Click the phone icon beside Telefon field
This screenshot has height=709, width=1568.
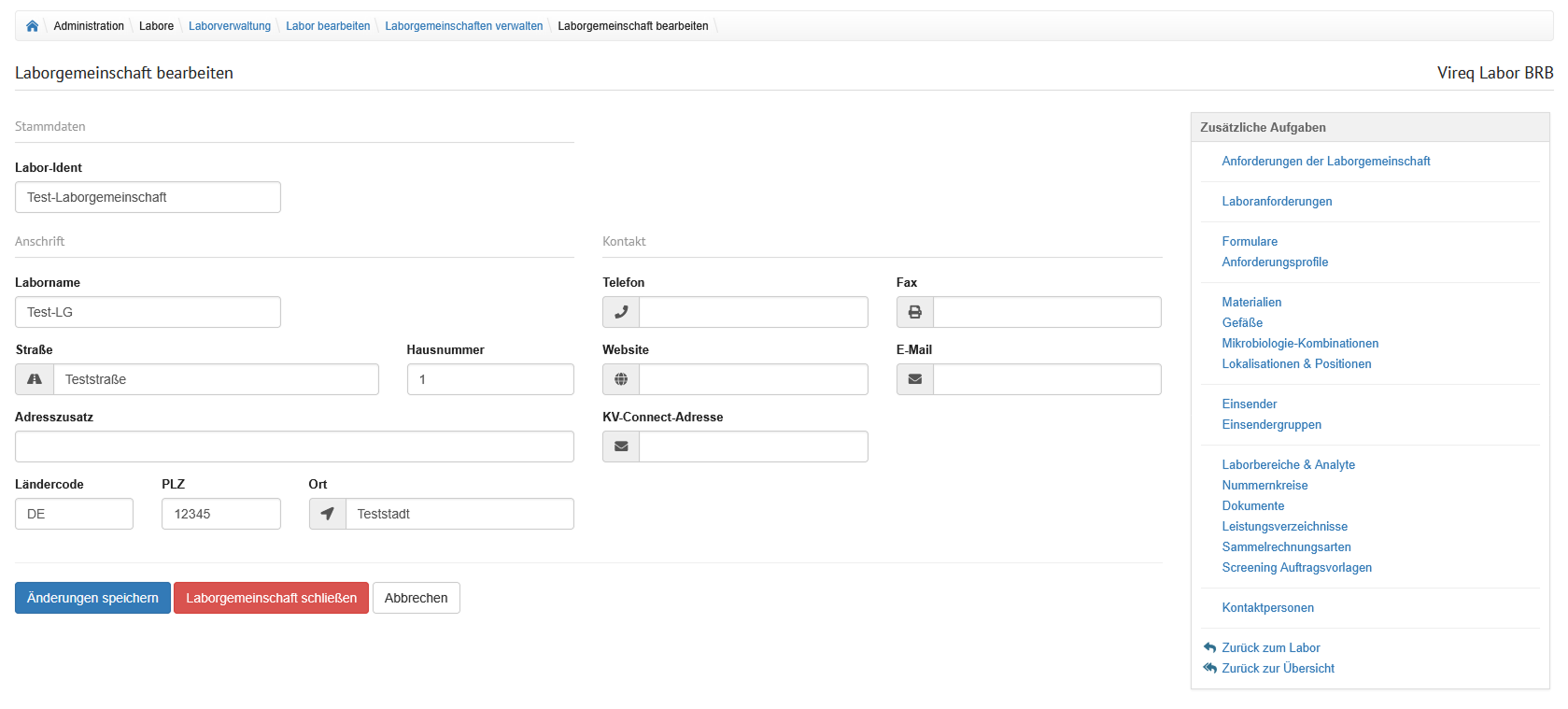[621, 312]
